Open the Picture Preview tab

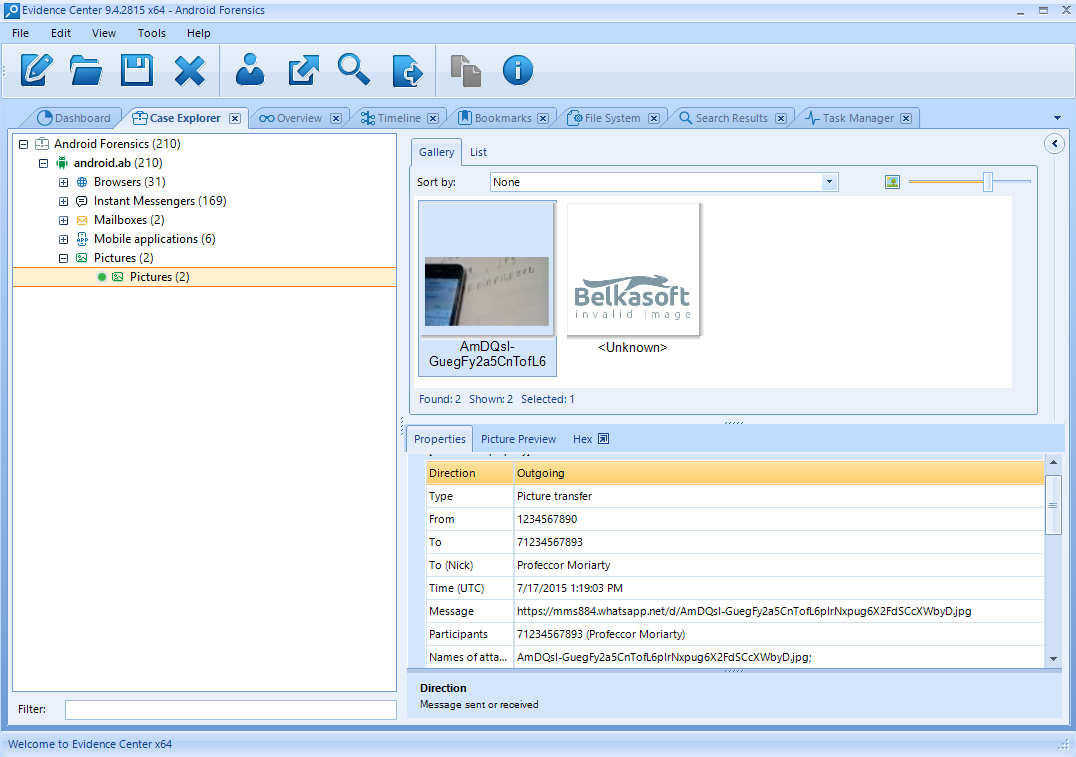click(518, 439)
